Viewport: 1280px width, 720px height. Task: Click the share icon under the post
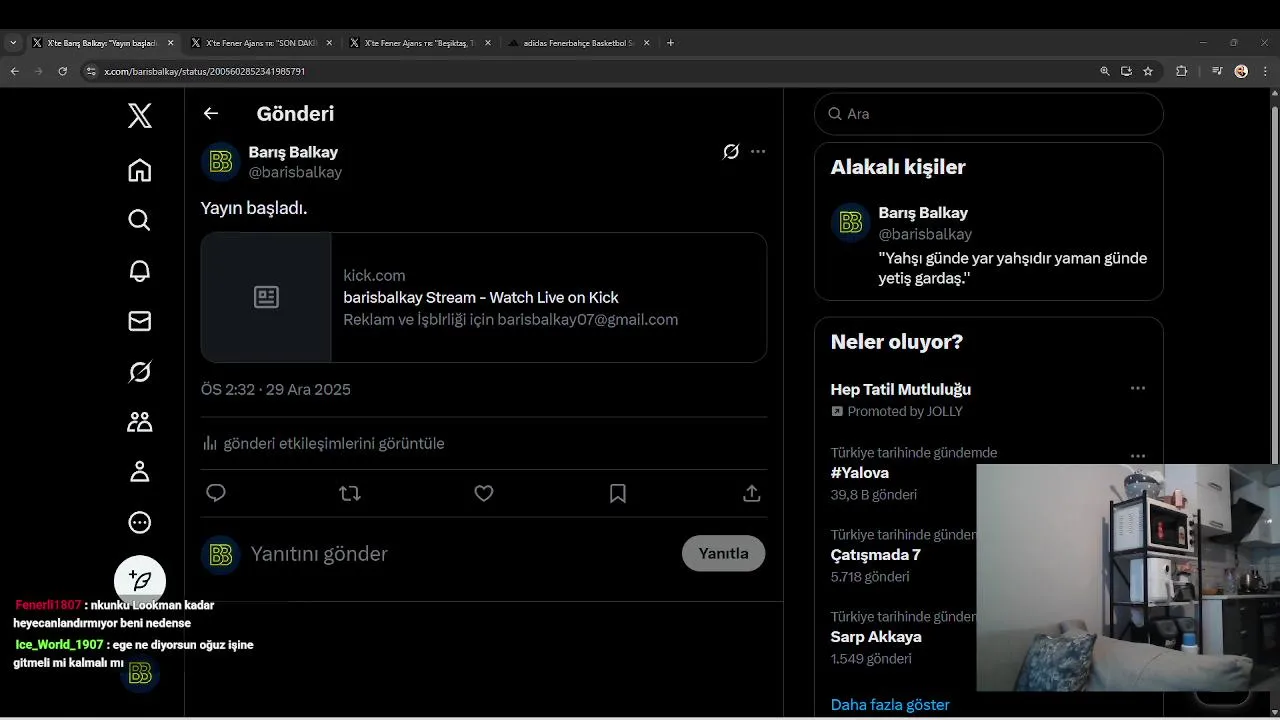tap(752, 493)
